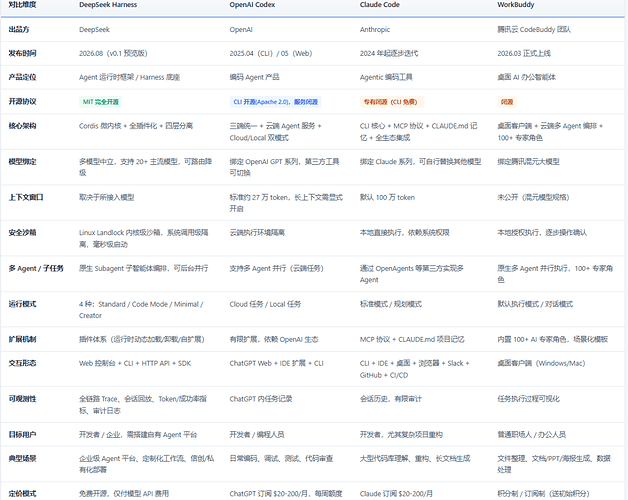Click the 会话历史，有限审计 cell
This screenshot has height=500, width=628.
tap(390, 399)
